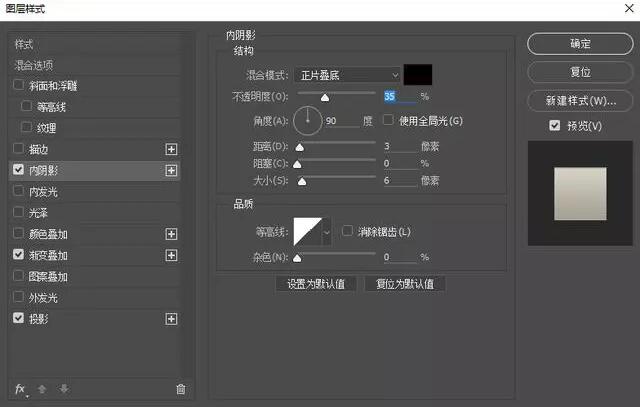Image resolution: width=640 pixels, height=407 pixels.
Task: Enable the 斜面和浮雕 checkbox
Action: pyautogui.click(x=19, y=86)
